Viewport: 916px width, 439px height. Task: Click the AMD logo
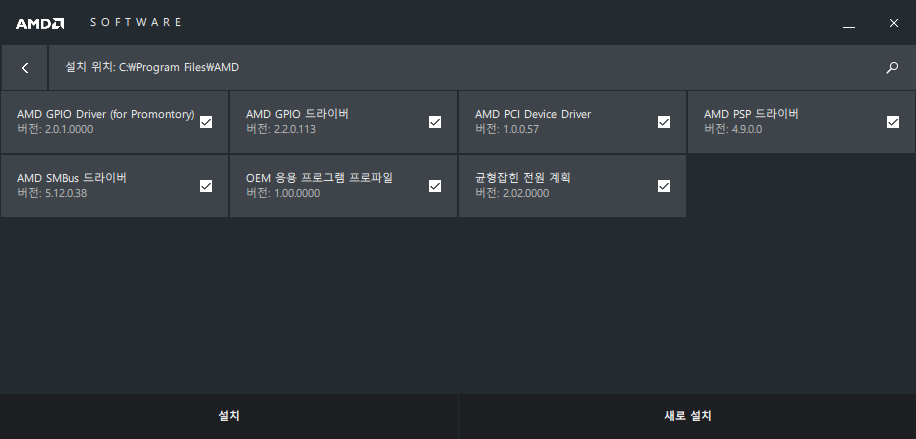40,23
